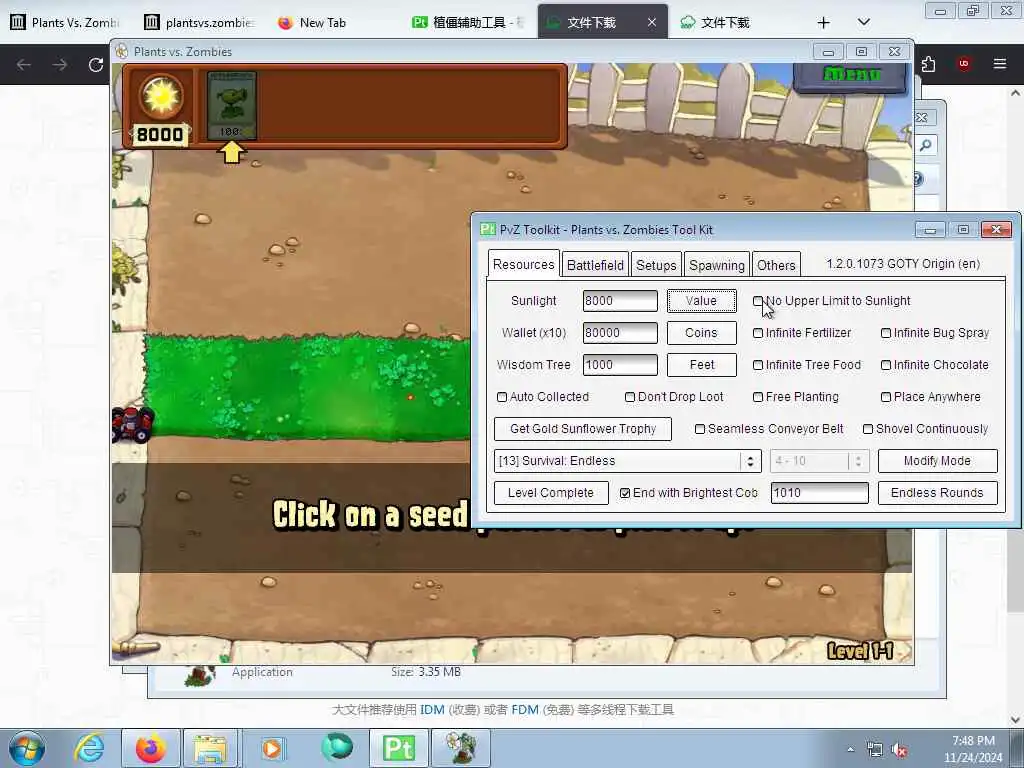Apply sunlight with the Value button

point(701,300)
